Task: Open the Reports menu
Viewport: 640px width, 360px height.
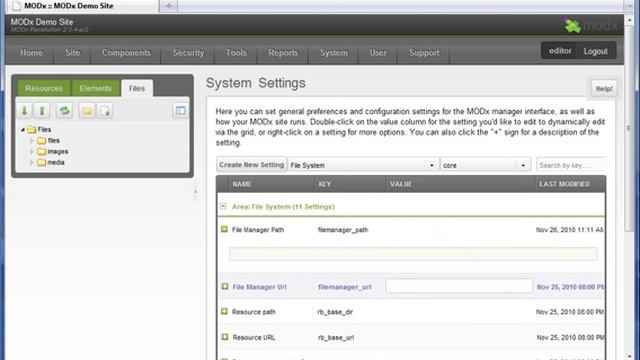Action: pyautogui.click(x=283, y=53)
